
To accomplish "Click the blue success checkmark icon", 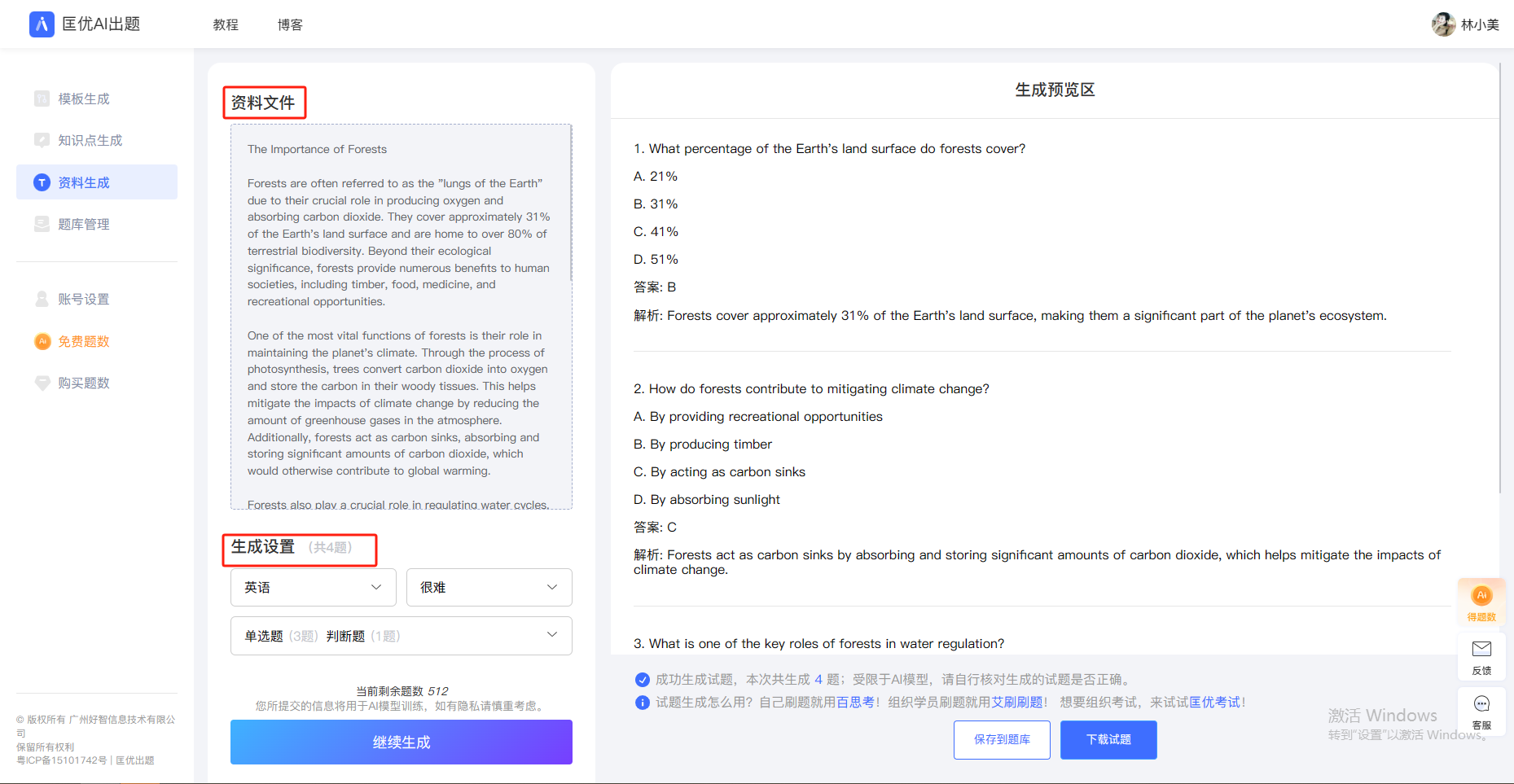I will coord(643,680).
